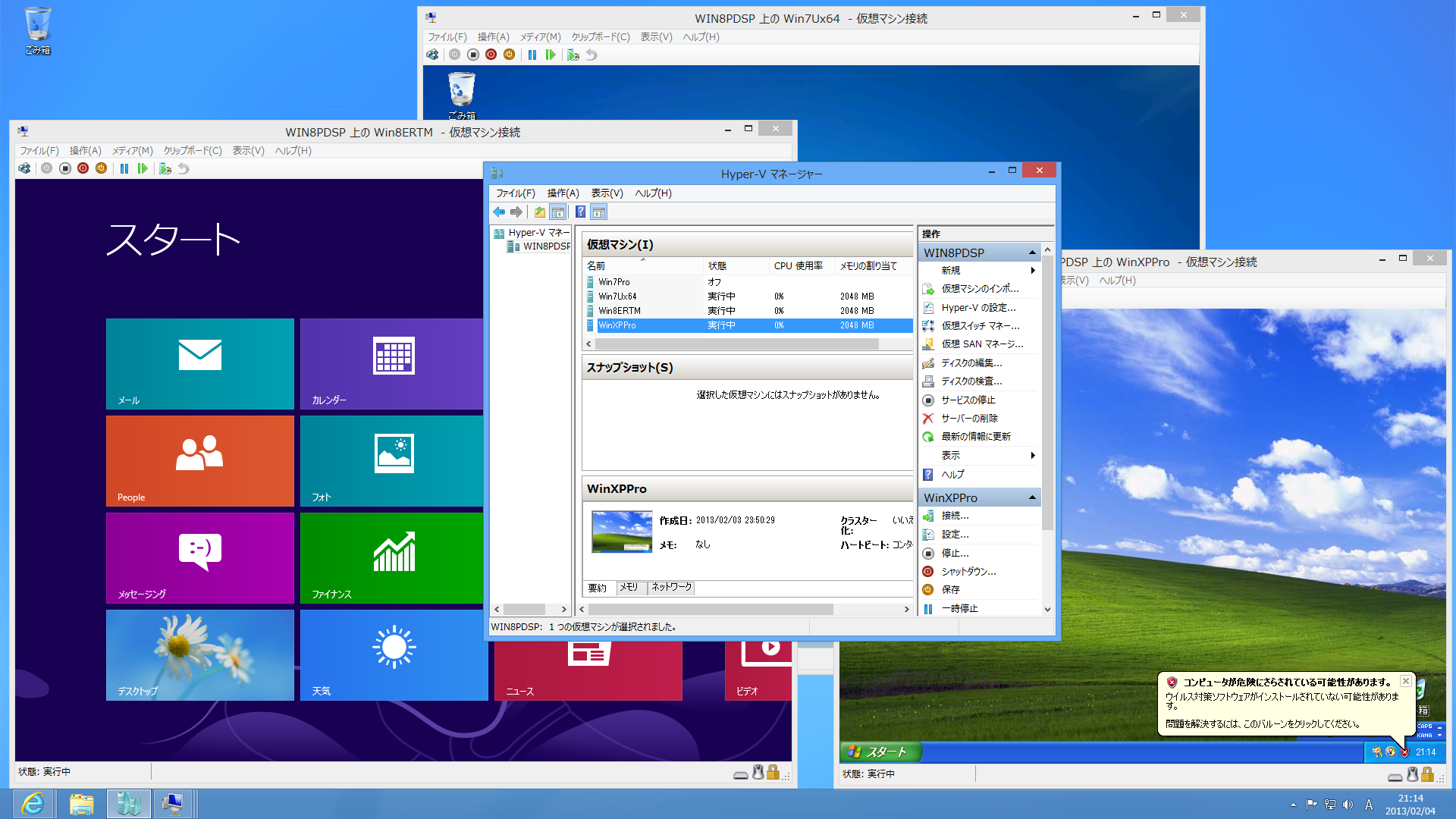Open Hyper-V Manager from the Windows taskbar

128,803
